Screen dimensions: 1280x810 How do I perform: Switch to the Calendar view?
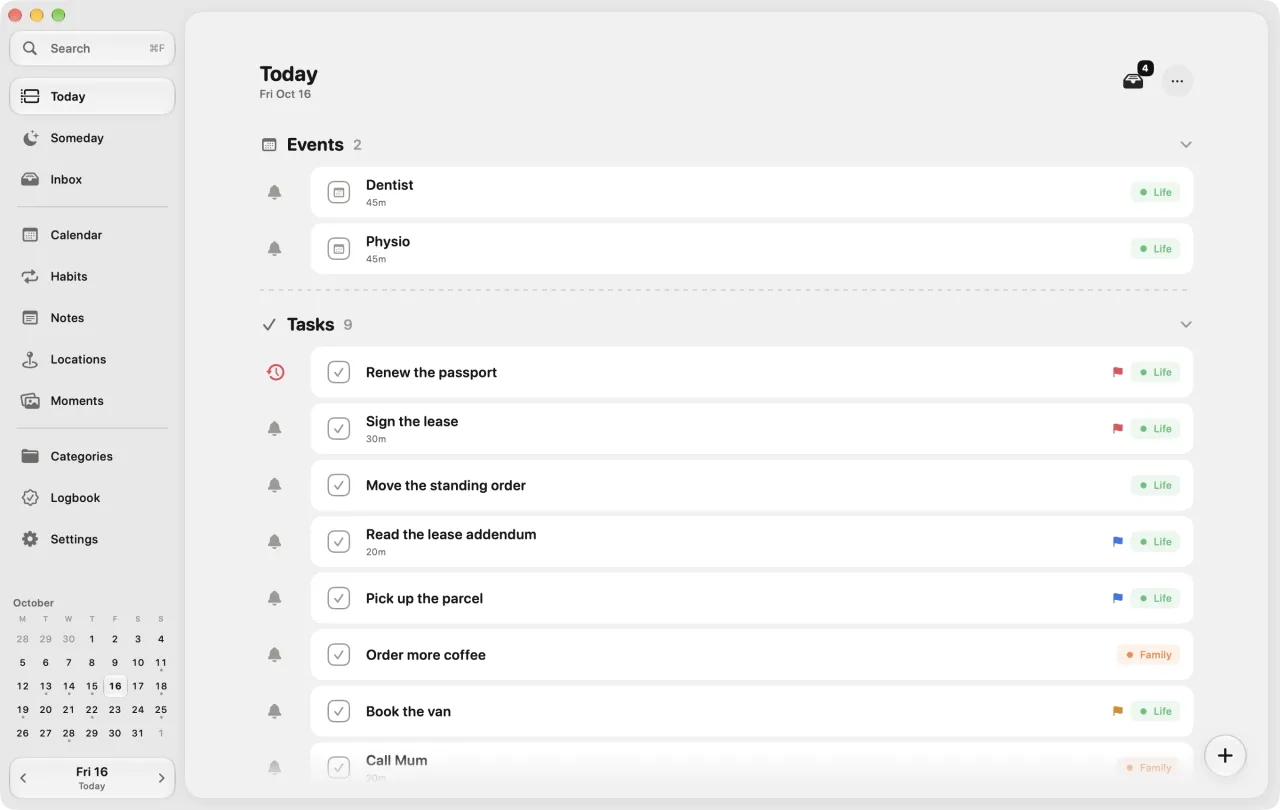(x=92, y=235)
